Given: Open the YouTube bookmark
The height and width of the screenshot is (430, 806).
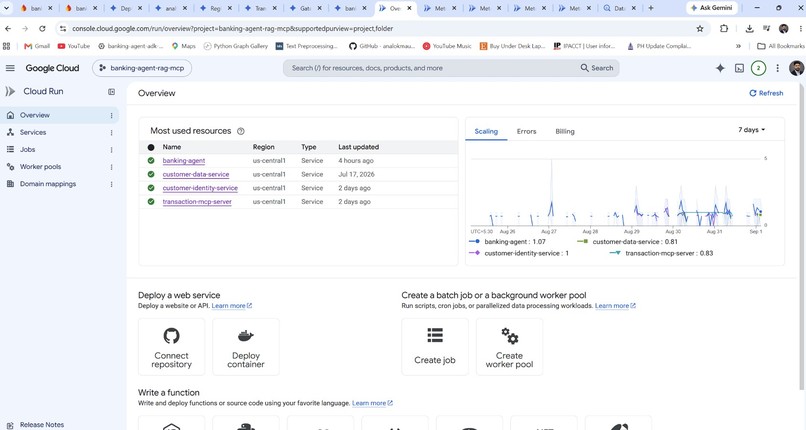Looking at the screenshot, I should tap(74, 46).
